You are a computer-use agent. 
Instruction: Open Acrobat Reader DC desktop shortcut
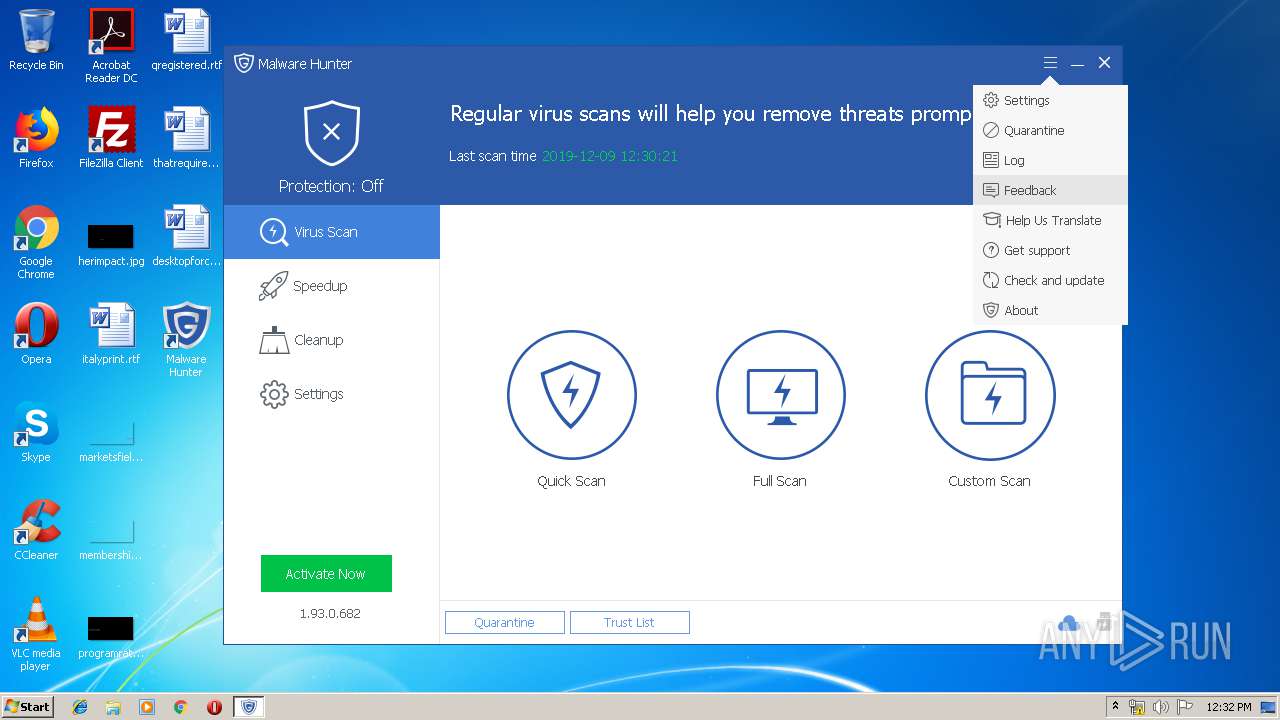111,46
